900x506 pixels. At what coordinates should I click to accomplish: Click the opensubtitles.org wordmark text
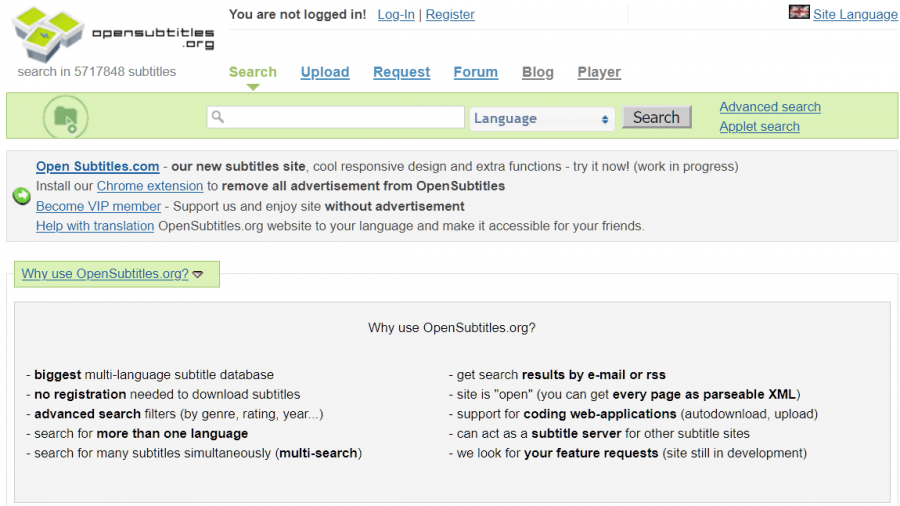[x=154, y=38]
